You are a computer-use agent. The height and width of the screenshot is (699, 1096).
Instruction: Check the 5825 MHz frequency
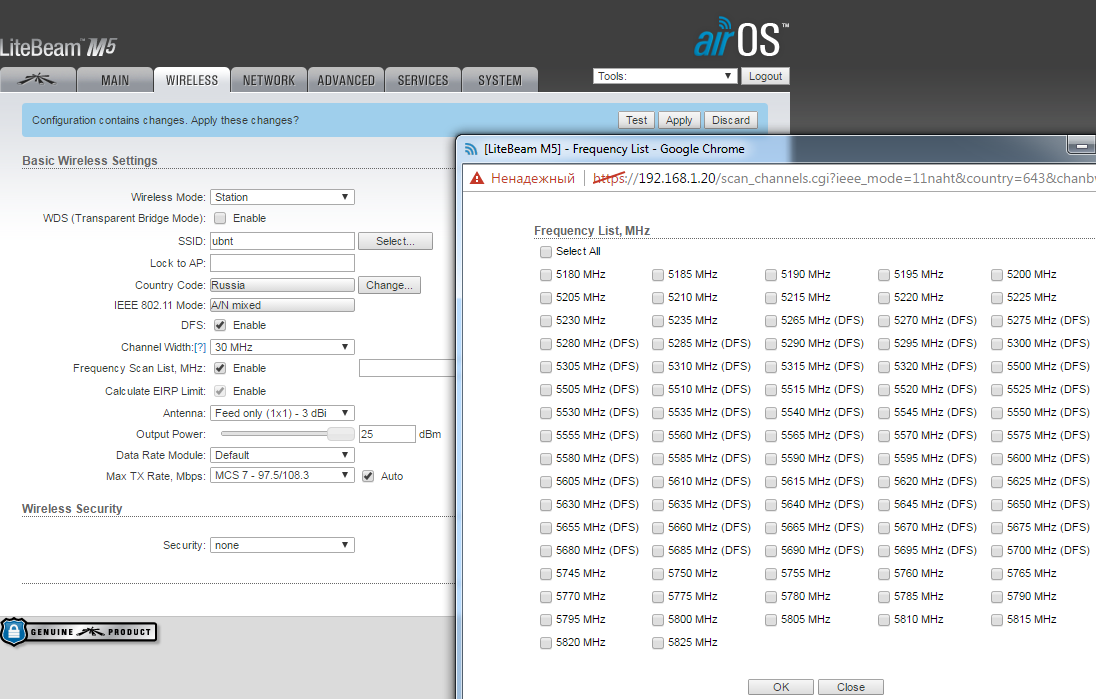(x=658, y=643)
